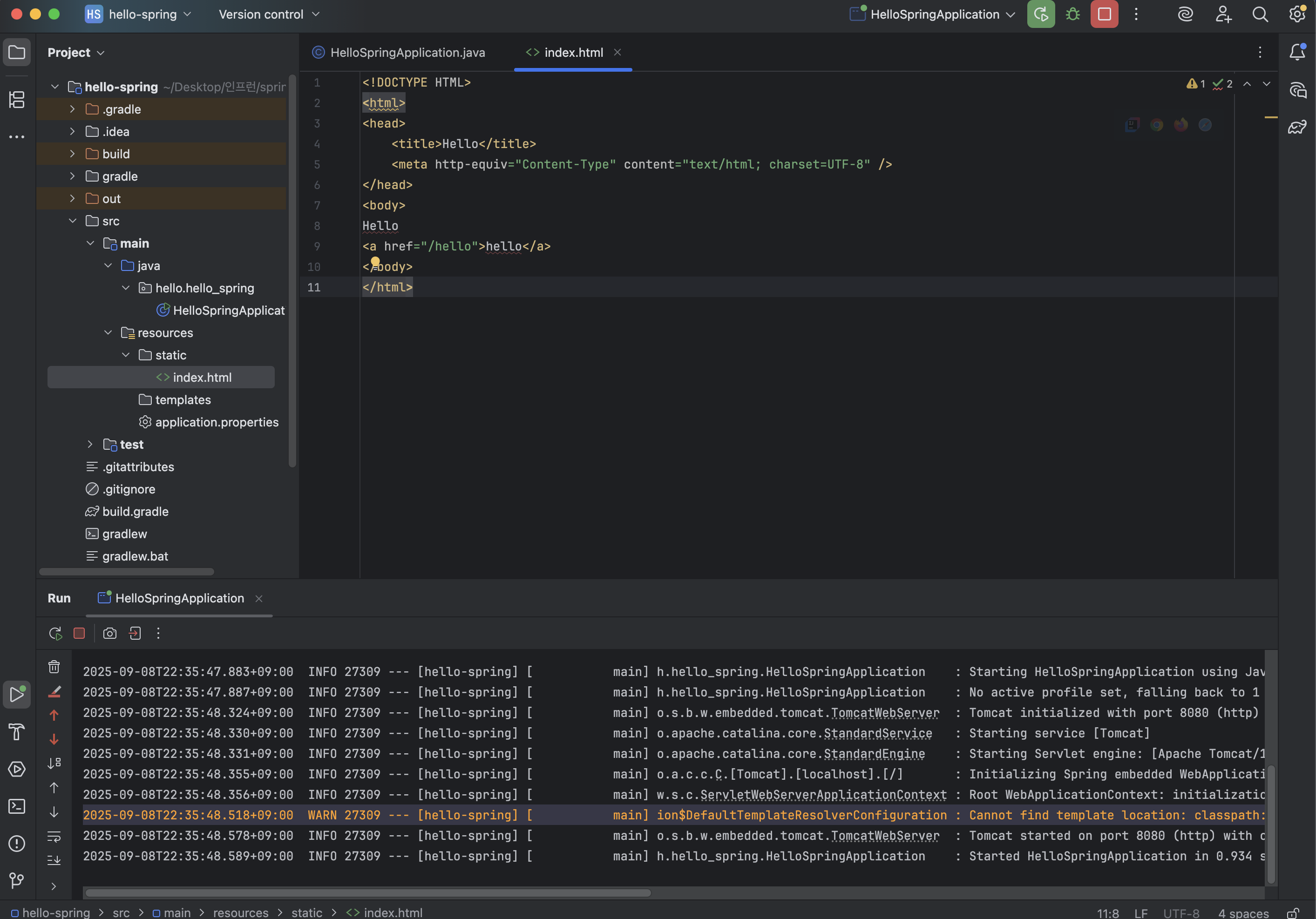This screenshot has height=919, width=1316.
Task: Collapse the src folder
Action: [72, 221]
